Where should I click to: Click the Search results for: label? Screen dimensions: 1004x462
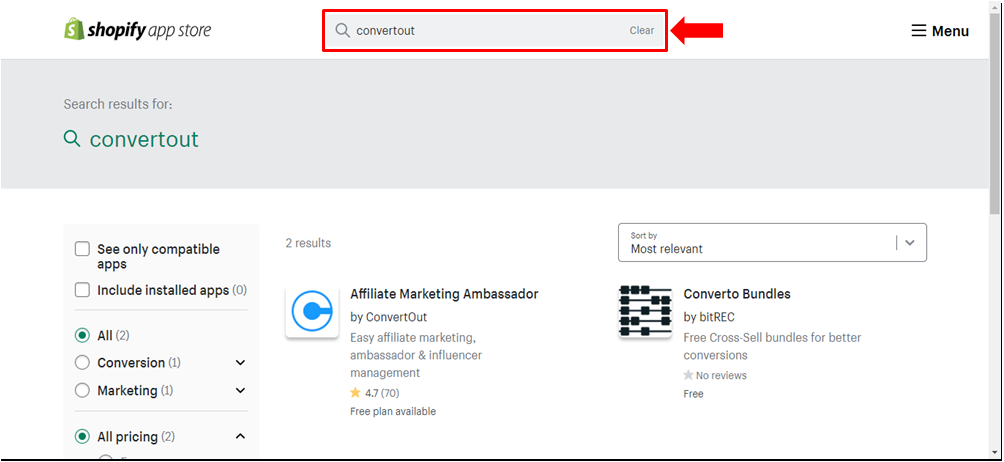tap(118, 104)
